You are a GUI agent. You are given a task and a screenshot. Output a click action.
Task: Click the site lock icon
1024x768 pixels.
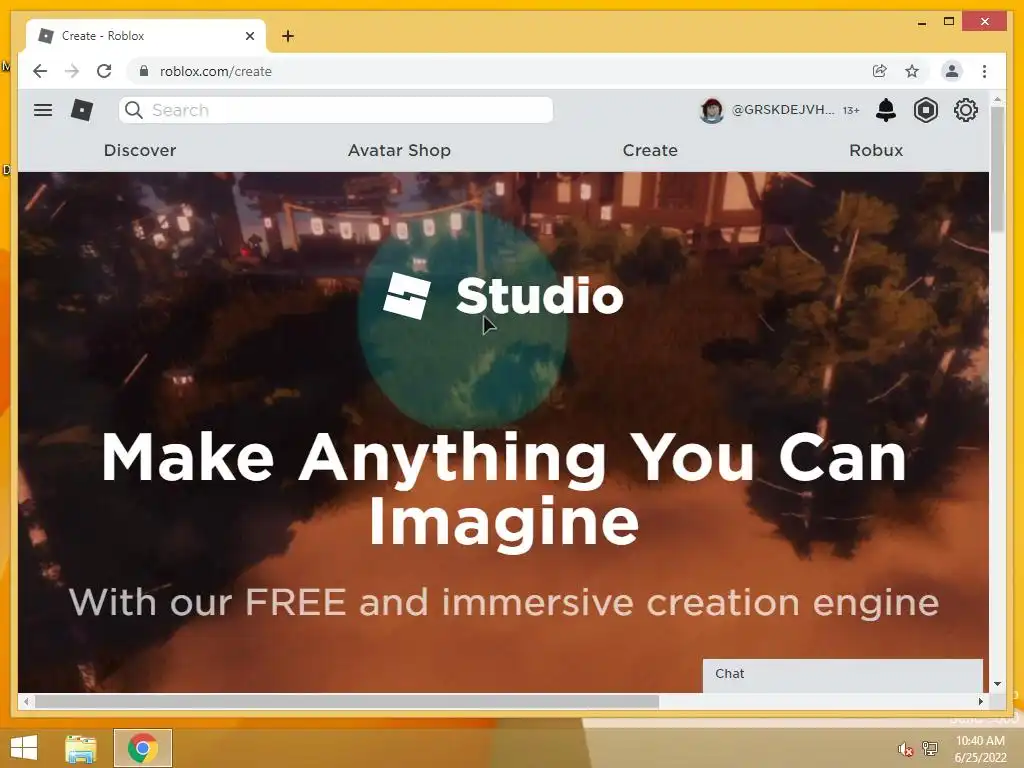[144, 71]
